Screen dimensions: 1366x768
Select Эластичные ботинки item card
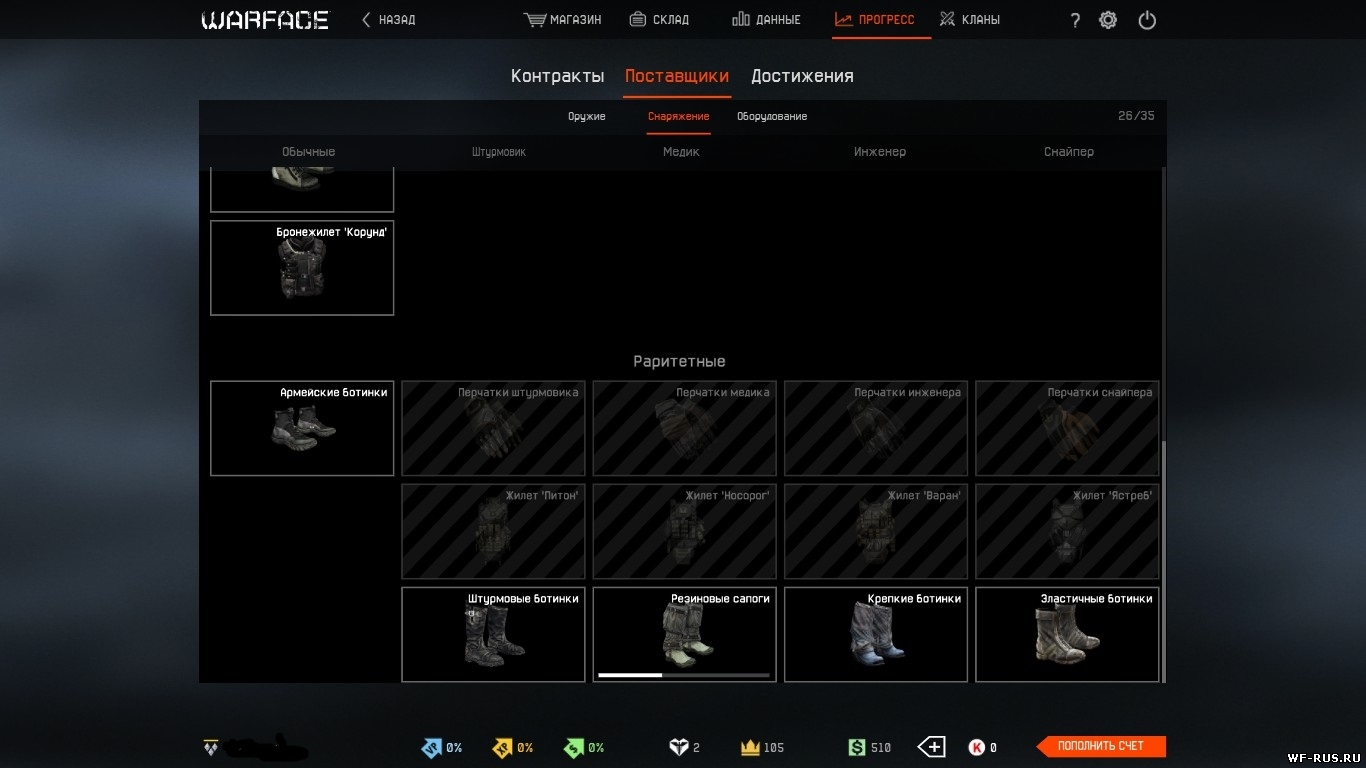click(1067, 634)
